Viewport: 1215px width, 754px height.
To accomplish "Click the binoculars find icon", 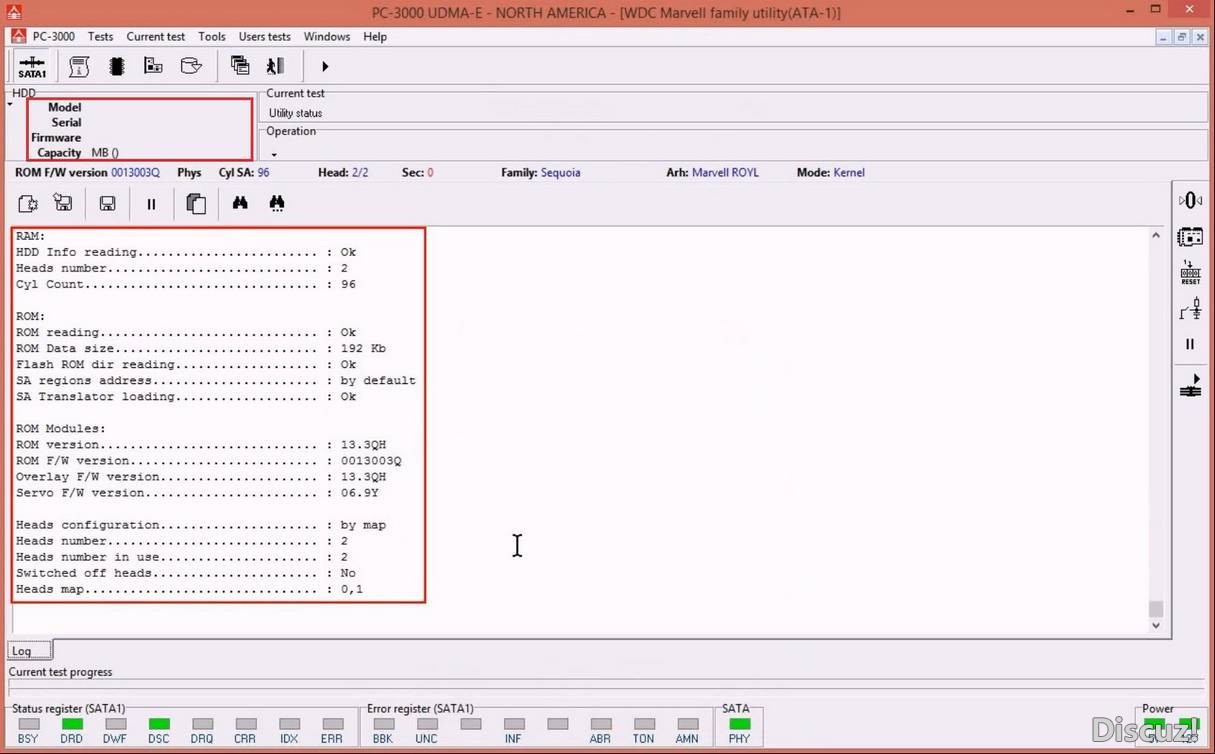I will coord(240,203).
